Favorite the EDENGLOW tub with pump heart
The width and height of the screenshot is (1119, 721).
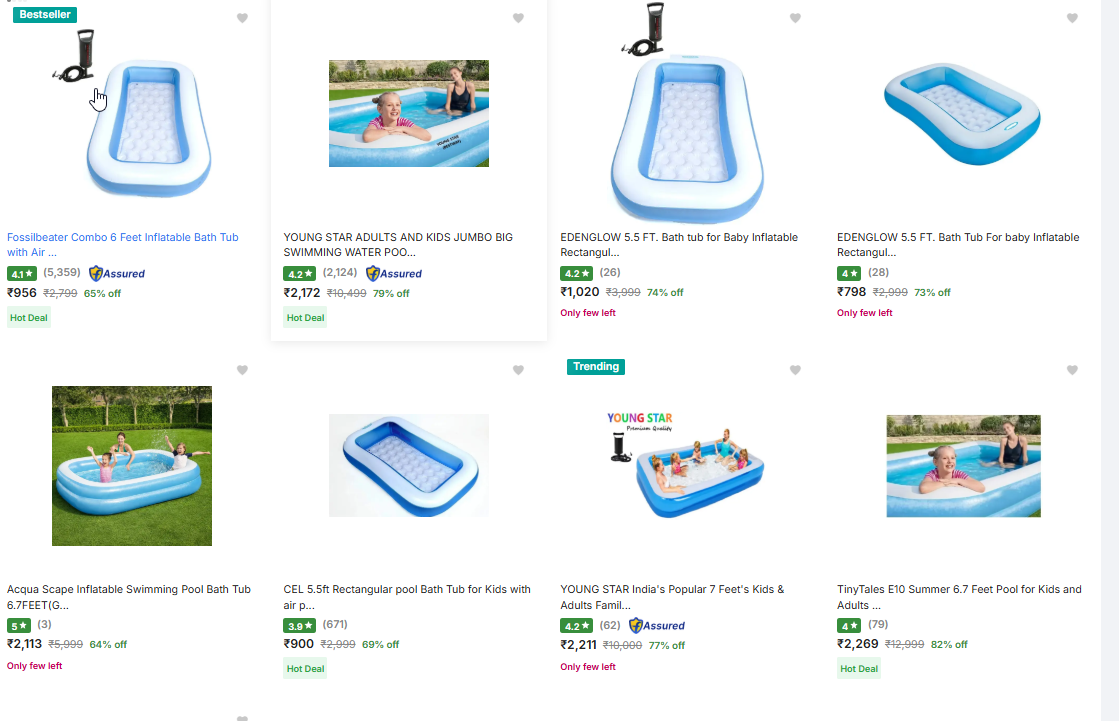click(x=795, y=18)
